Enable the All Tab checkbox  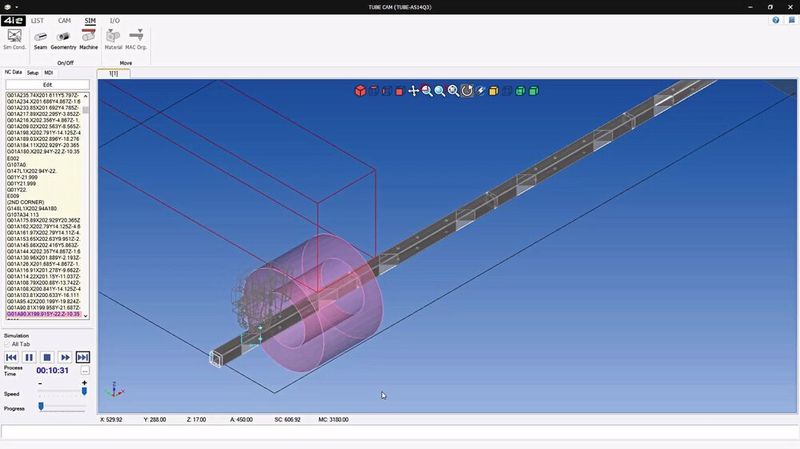click(8, 344)
